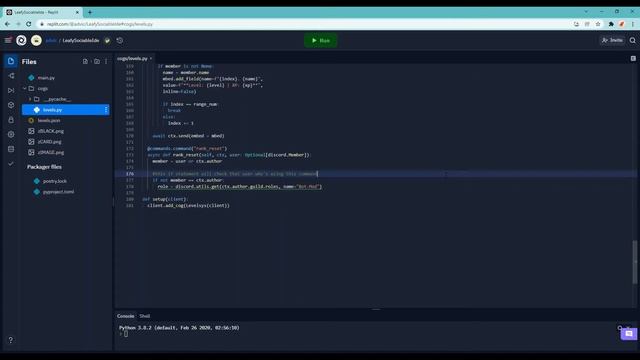This screenshot has width=640, height=360.
Task: Select the Files sidebar icon
Action: pos(11,61)
